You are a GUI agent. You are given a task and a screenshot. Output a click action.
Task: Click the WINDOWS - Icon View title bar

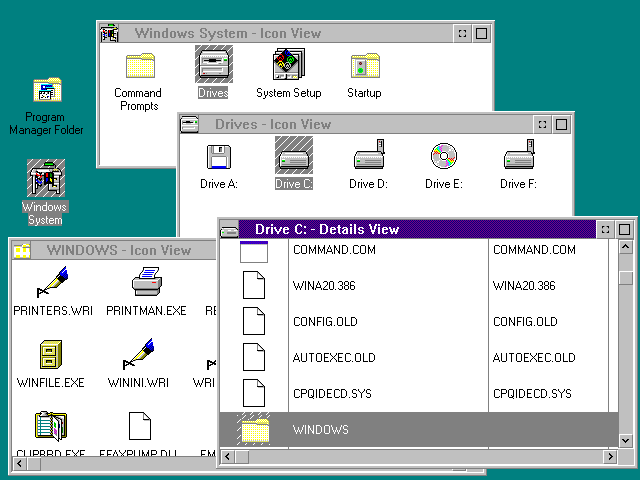pyautogui.click(x=118, y=250)
